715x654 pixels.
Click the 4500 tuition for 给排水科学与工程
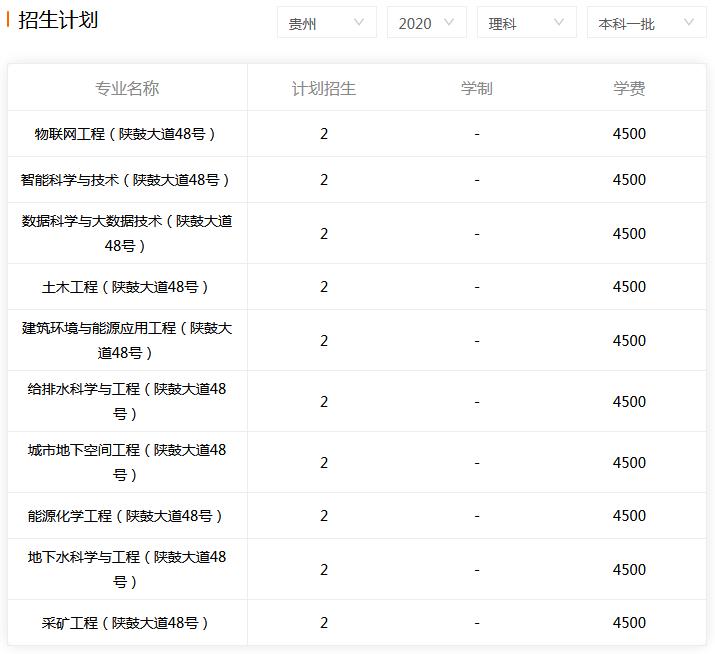coord(629,401)
